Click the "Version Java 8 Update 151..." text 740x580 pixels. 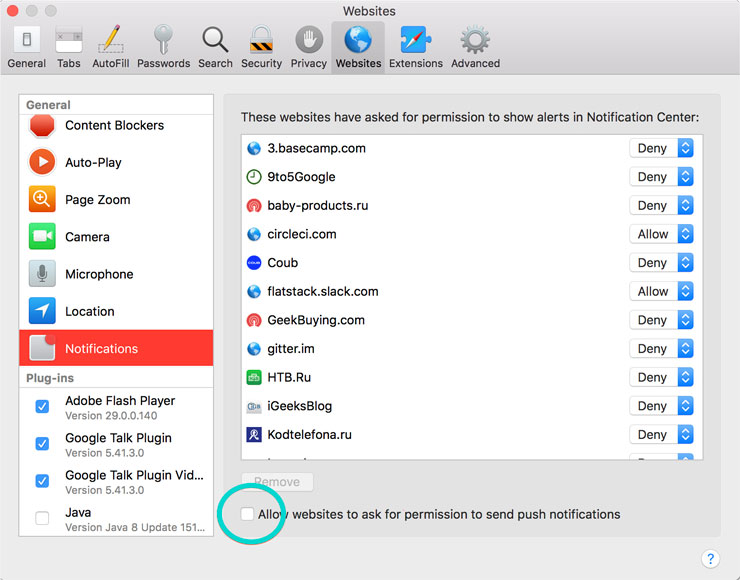[135, 527]
